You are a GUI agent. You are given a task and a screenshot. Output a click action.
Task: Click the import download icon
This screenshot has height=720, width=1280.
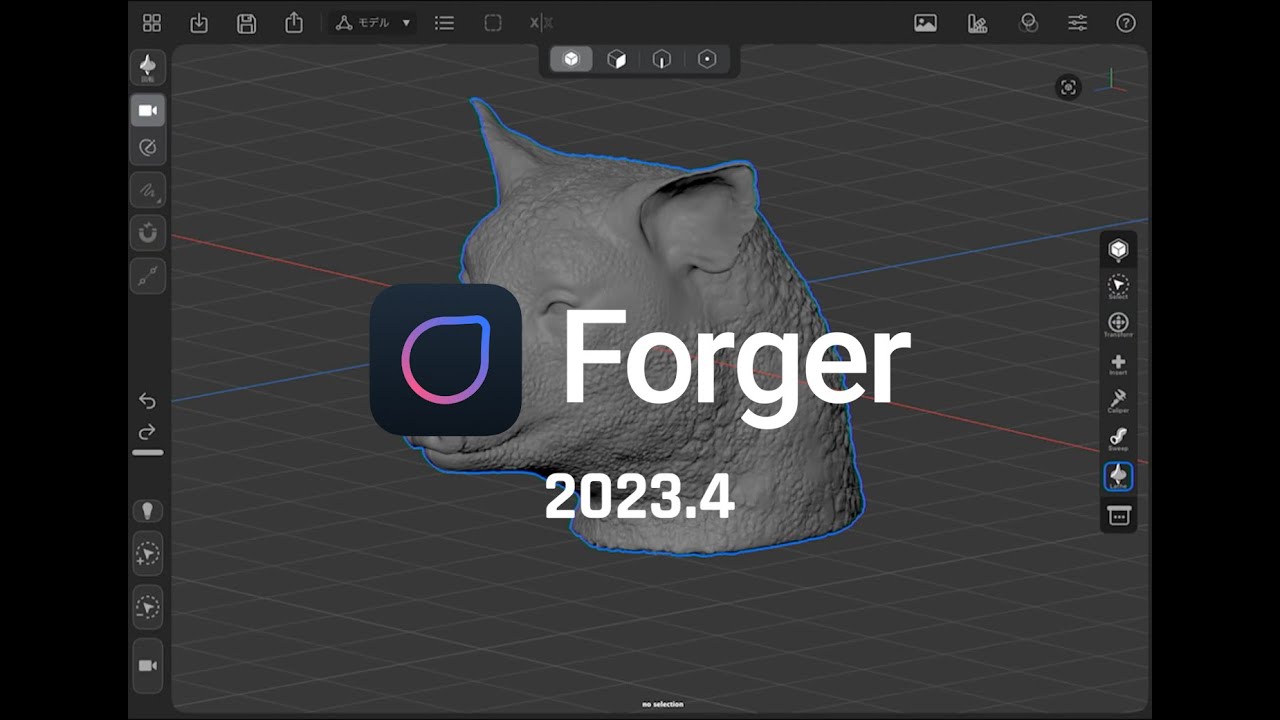(x=199, y=23)
